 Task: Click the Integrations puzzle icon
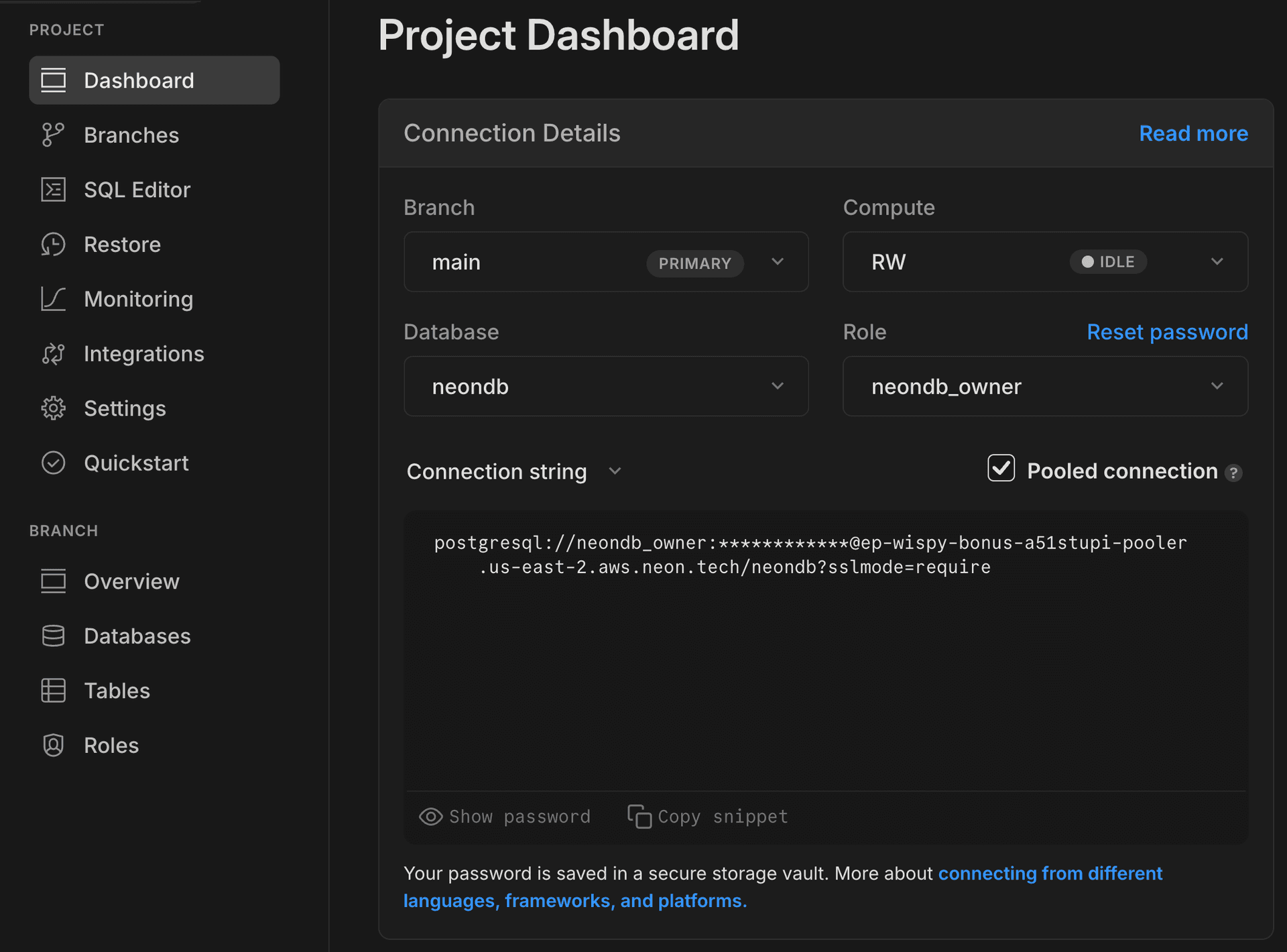click(53, 354)
